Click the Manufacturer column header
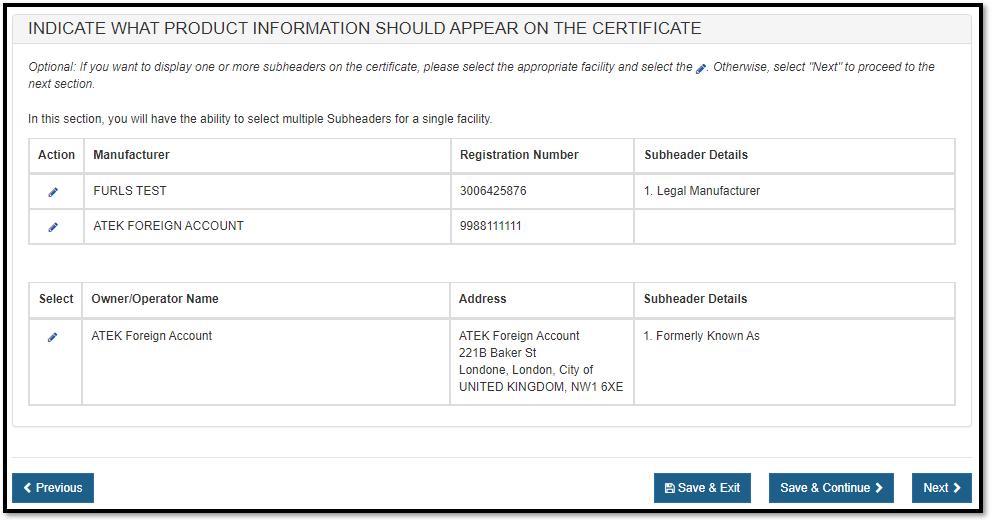 (x=131, y=155)
